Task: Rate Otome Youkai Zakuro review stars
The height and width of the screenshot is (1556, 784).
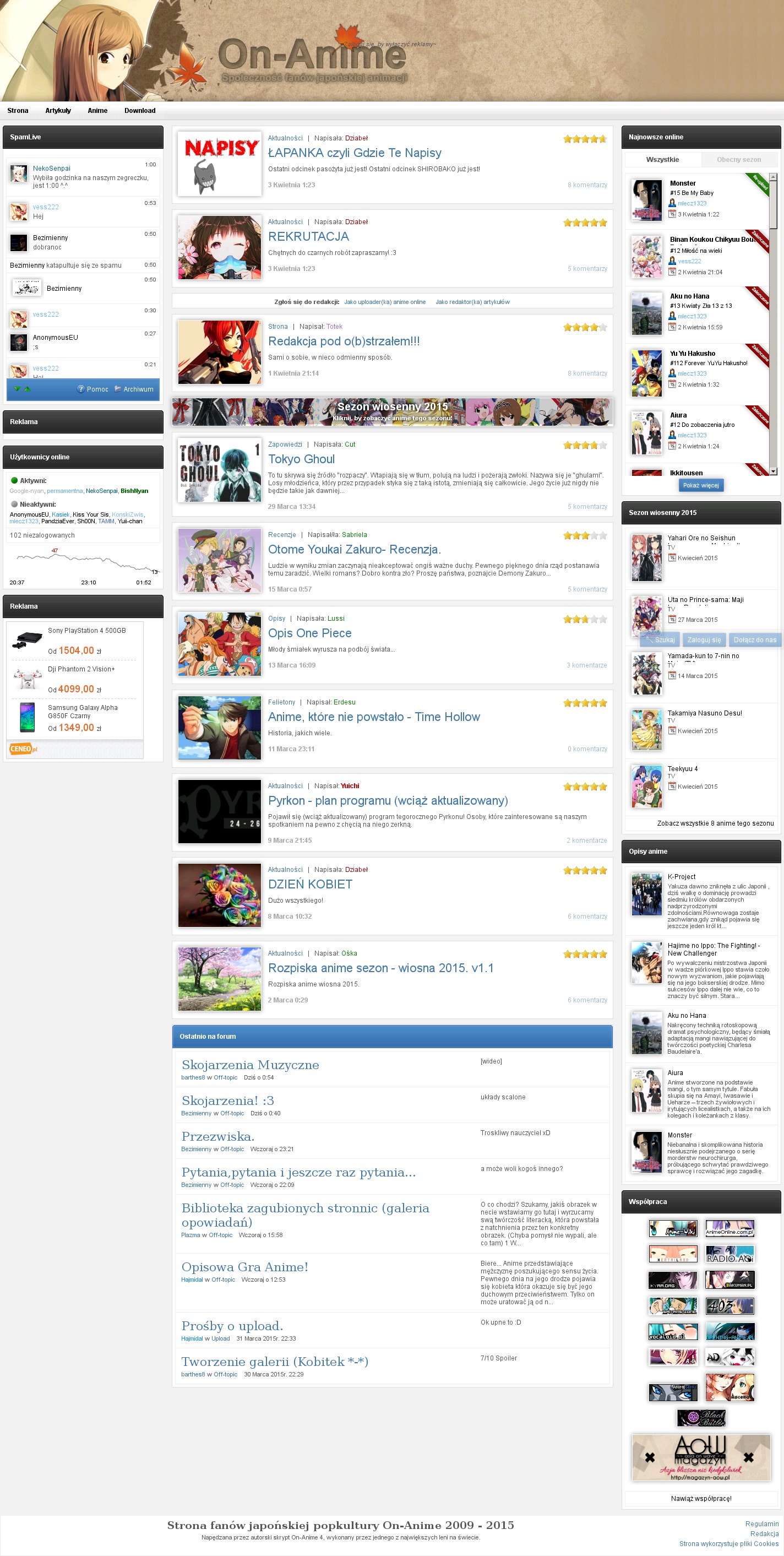Action: [585, 535]
